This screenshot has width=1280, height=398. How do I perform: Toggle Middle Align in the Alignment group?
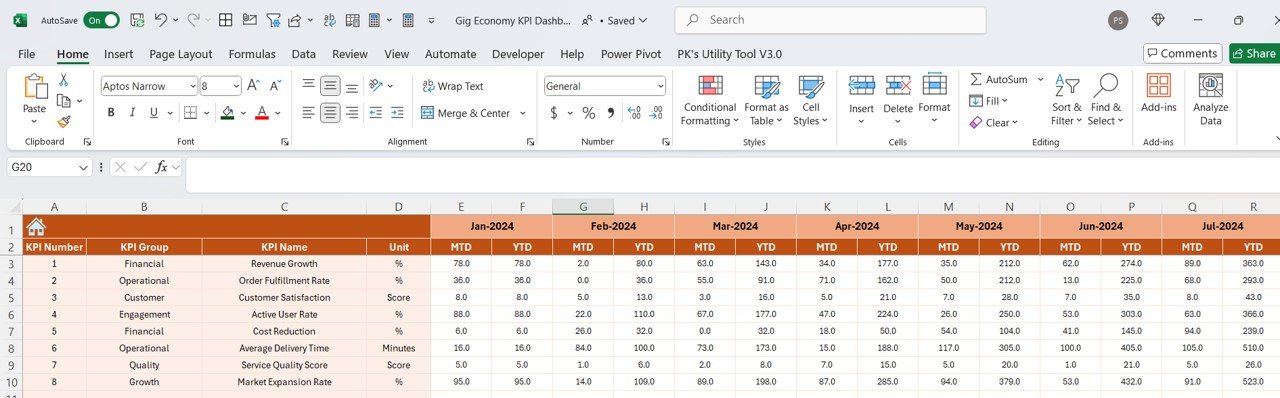coord(331,86)
